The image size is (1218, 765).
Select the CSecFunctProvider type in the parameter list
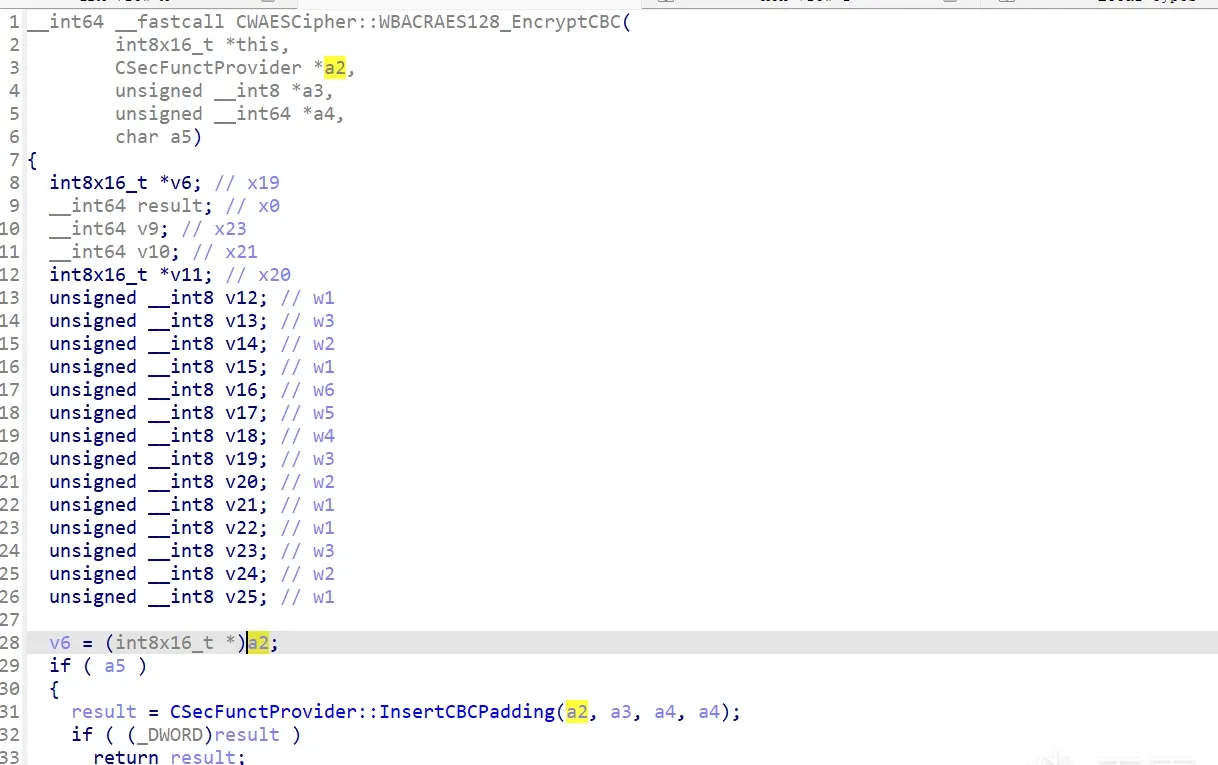pos(208,67)
